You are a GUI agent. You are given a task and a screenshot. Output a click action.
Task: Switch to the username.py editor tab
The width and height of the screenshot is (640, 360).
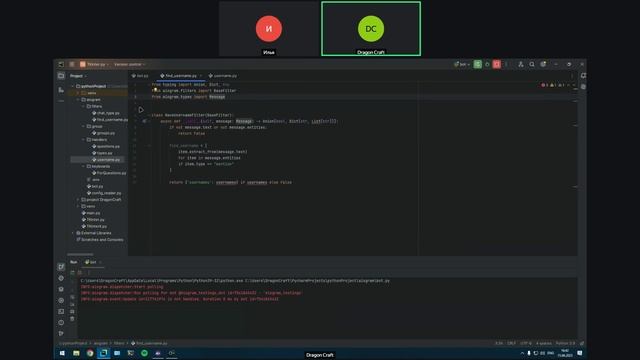pos(223,76)
